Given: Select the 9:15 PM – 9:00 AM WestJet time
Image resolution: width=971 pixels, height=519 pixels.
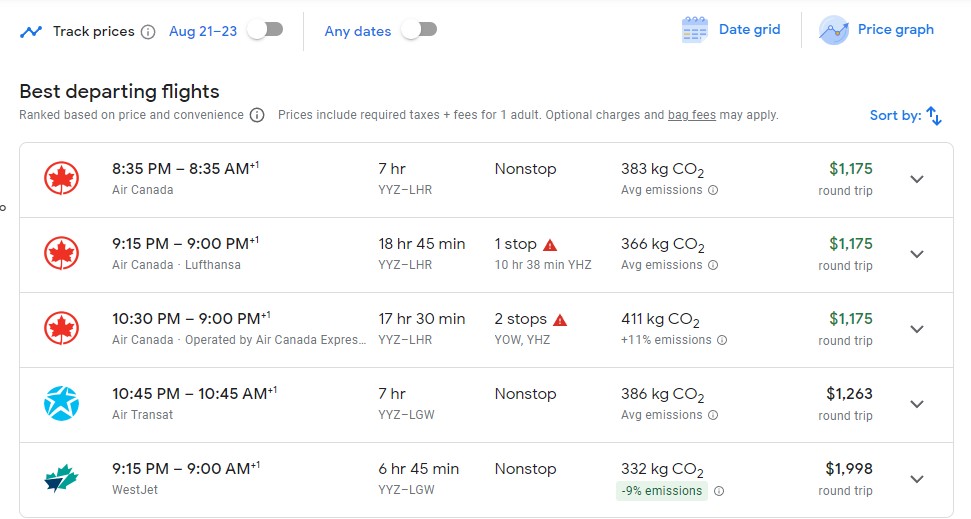Looking at the screenshot, I should click(186, 468).
